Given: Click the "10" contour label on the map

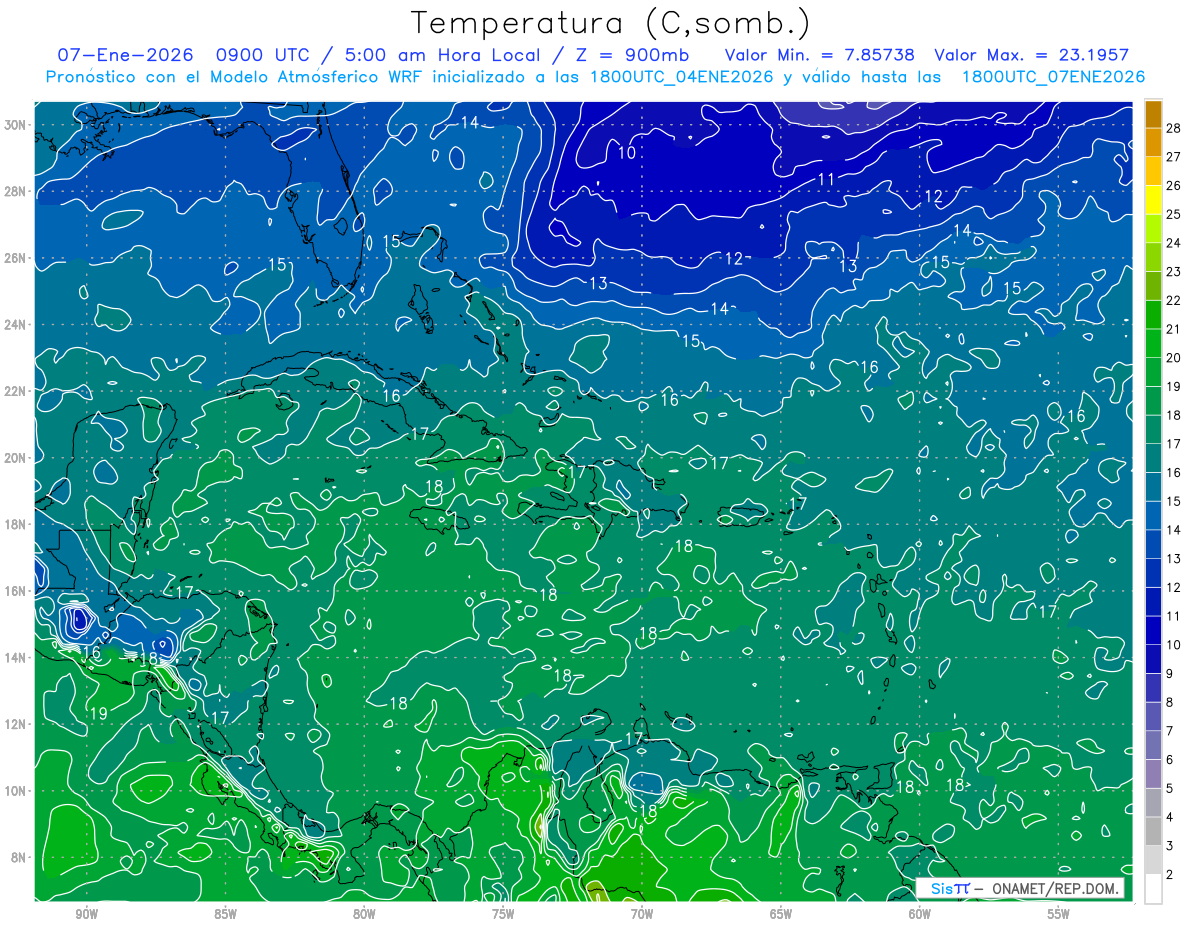Looking at the screenshot, I should coord(626,153).
